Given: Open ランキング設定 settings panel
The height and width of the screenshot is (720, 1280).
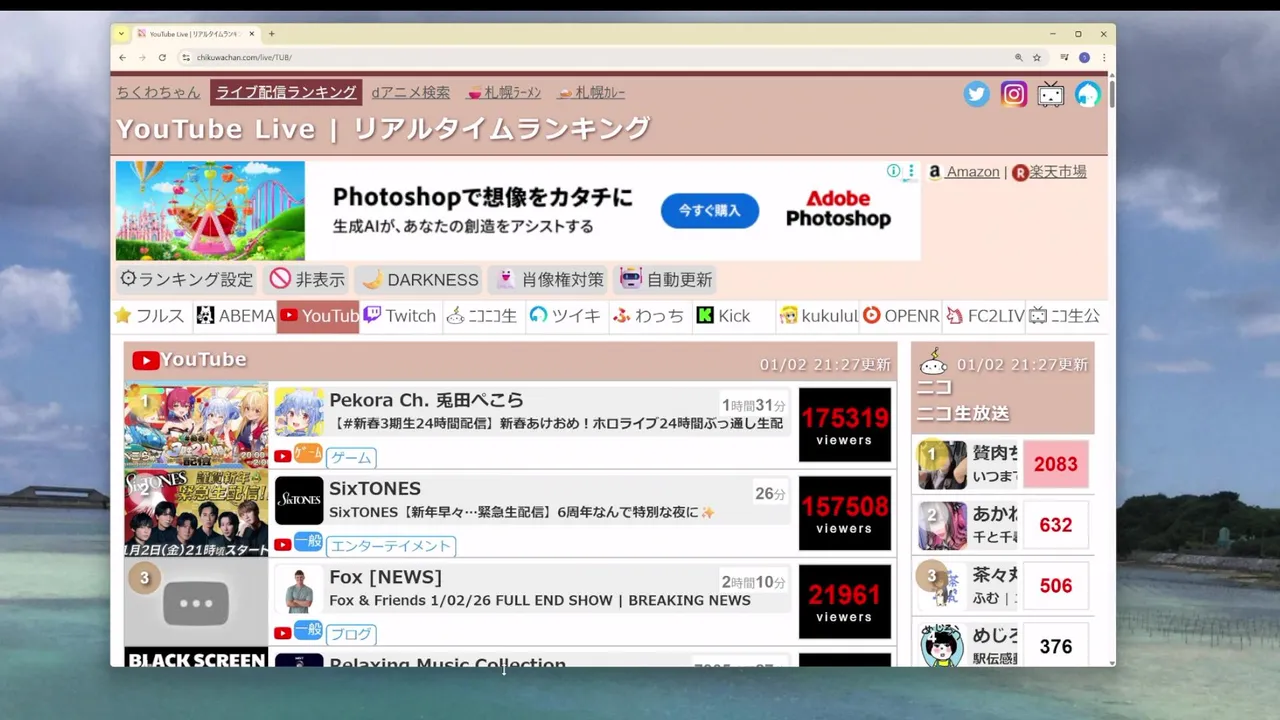Looking at the screenshot, I should tap(186, 279).
